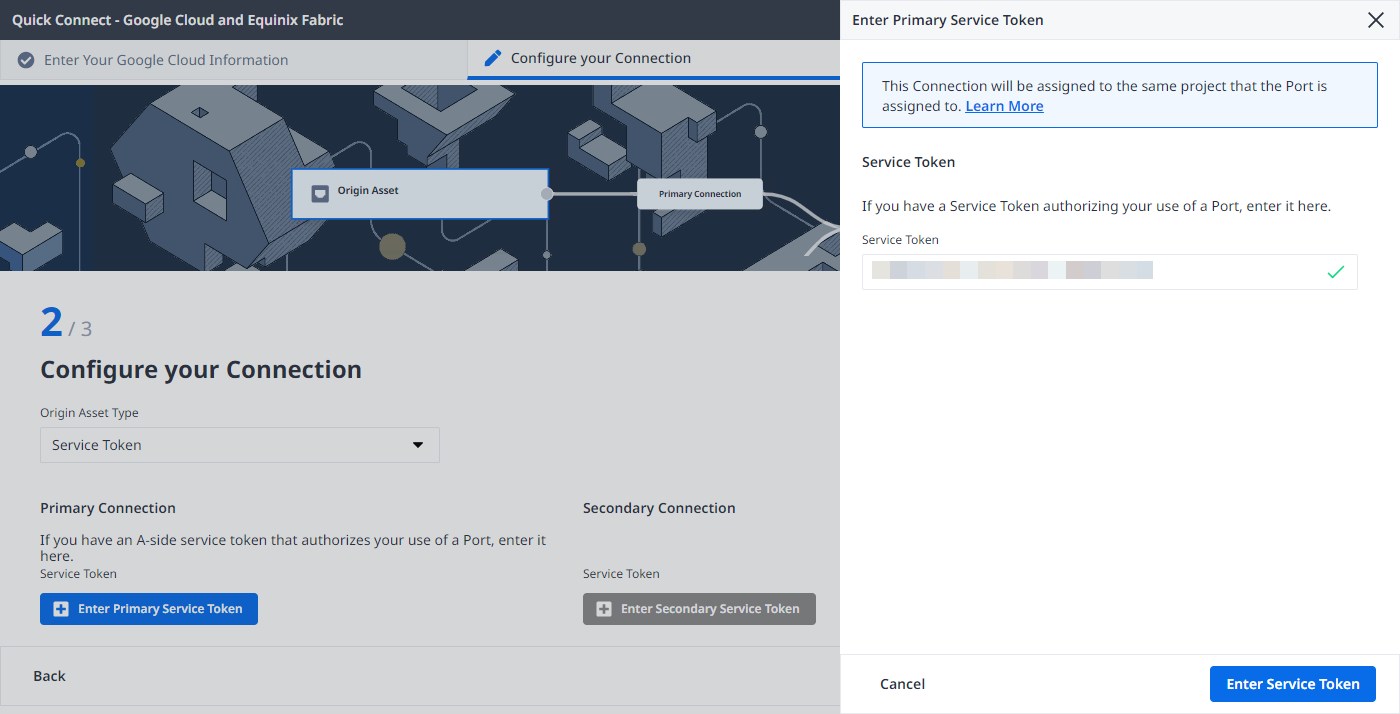Screen dimensions: 1400x714
Task: Close the Enter Primary Service Token panel
Action: click(x=1375, y=20)
